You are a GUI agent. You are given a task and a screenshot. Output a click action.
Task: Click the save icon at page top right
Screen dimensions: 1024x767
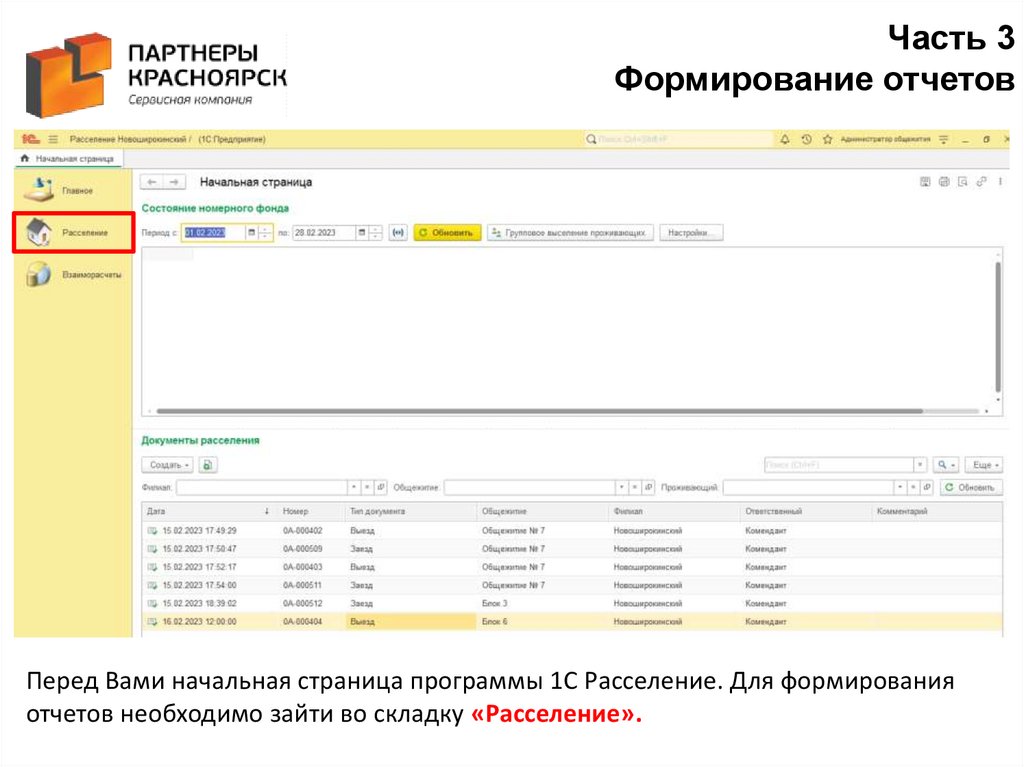[925, 182]
